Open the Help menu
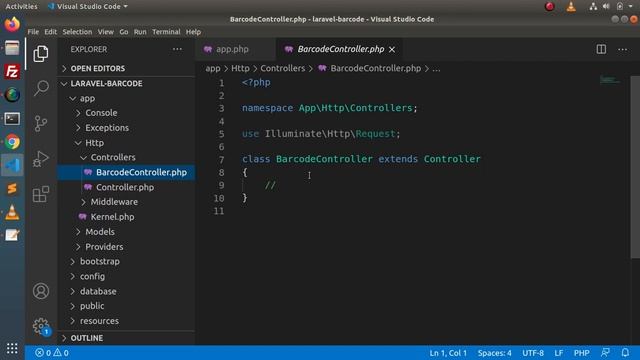The height and width of the screenshot is (360, 640). tap(193, 32)
